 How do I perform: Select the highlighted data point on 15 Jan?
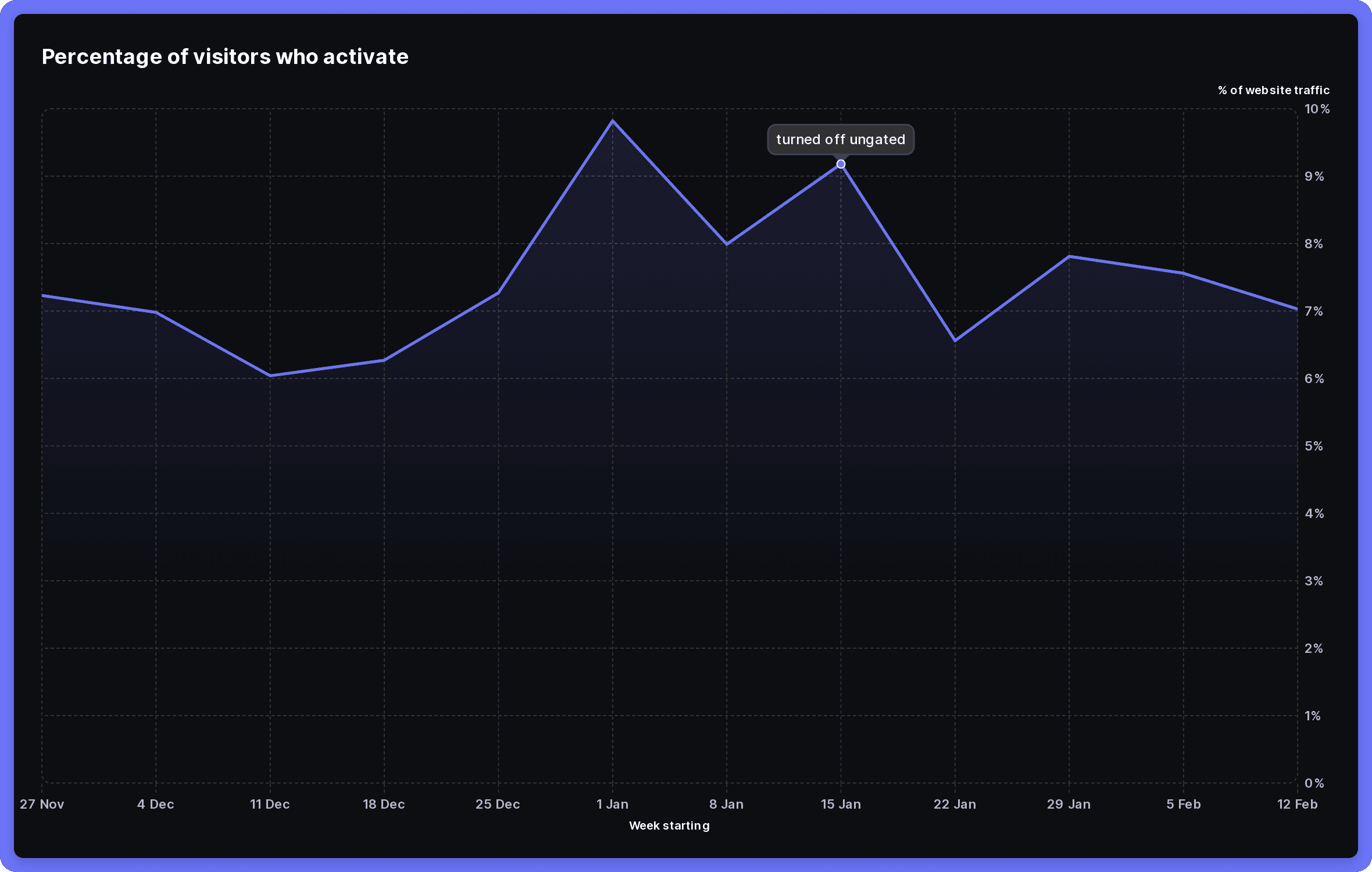point(841,165)
